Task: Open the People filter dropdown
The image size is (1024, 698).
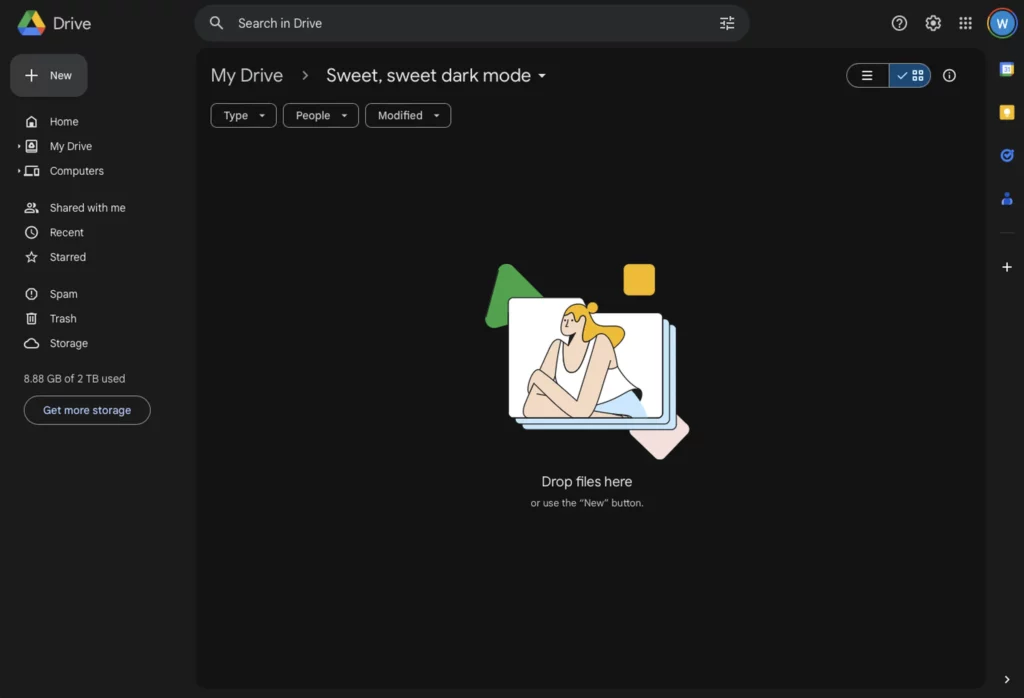Action: click(x=320, y=116)
